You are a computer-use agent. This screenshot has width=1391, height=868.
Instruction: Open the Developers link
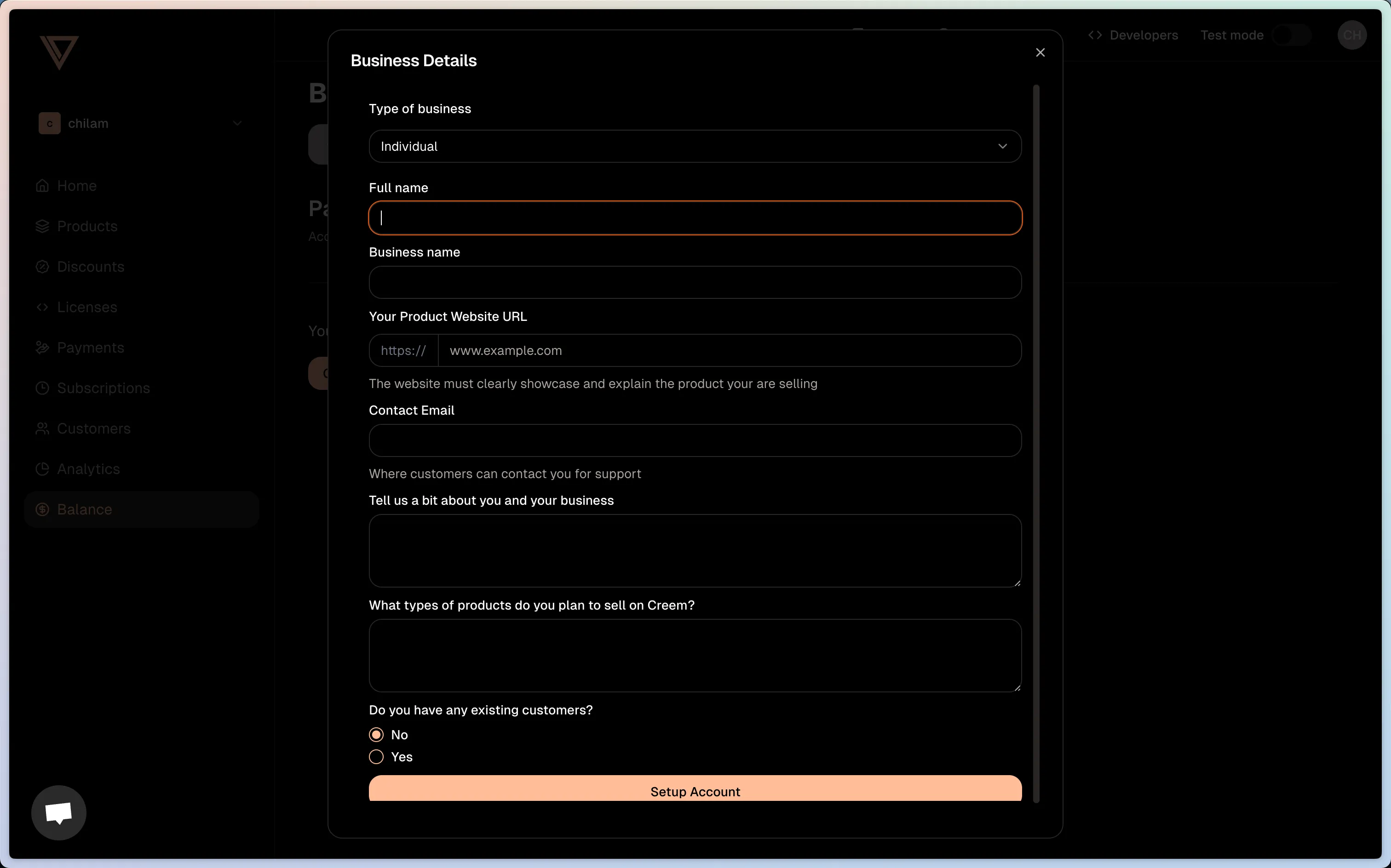(1144, 35)
